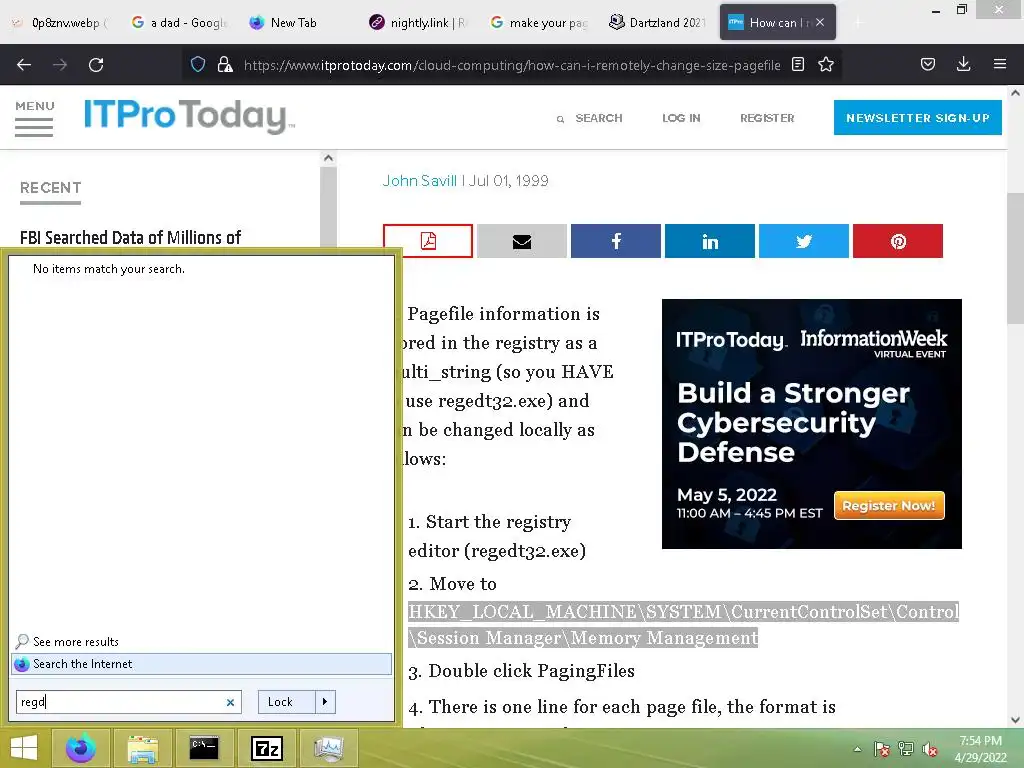
Task: Click Register Now! in the cybersecurity ad
Action: click(x=889, y=505)
